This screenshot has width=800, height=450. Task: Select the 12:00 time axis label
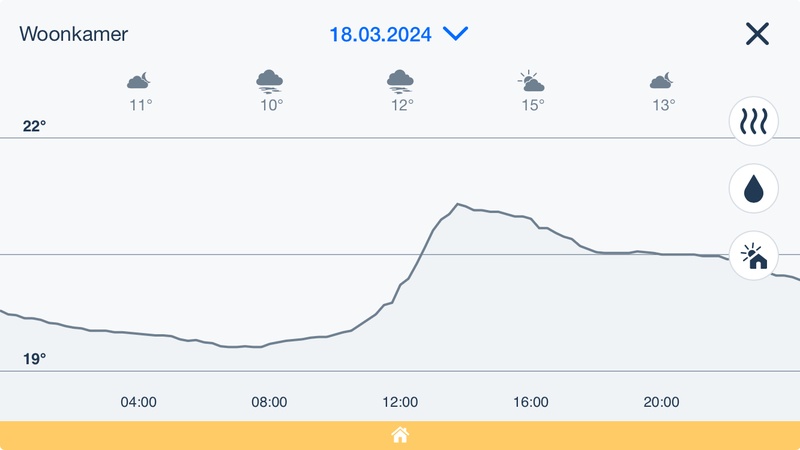(x=400, y=402)
